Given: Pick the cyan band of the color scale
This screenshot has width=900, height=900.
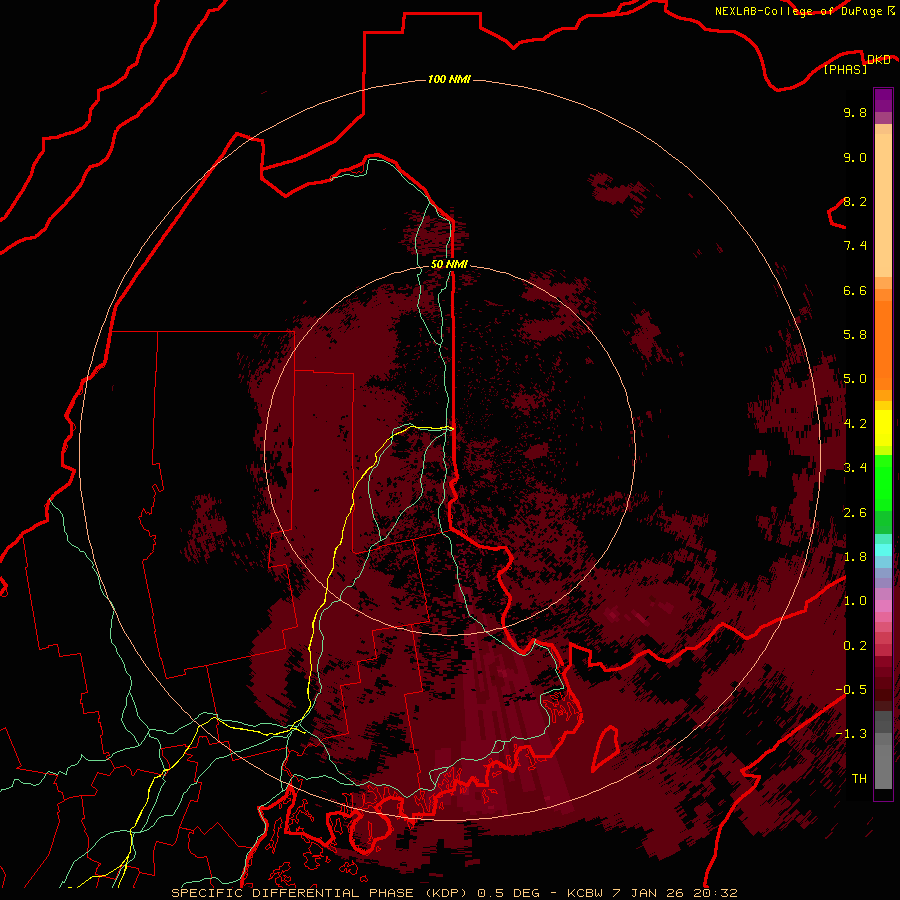Looking at the screenshot, I should [883, 550].
